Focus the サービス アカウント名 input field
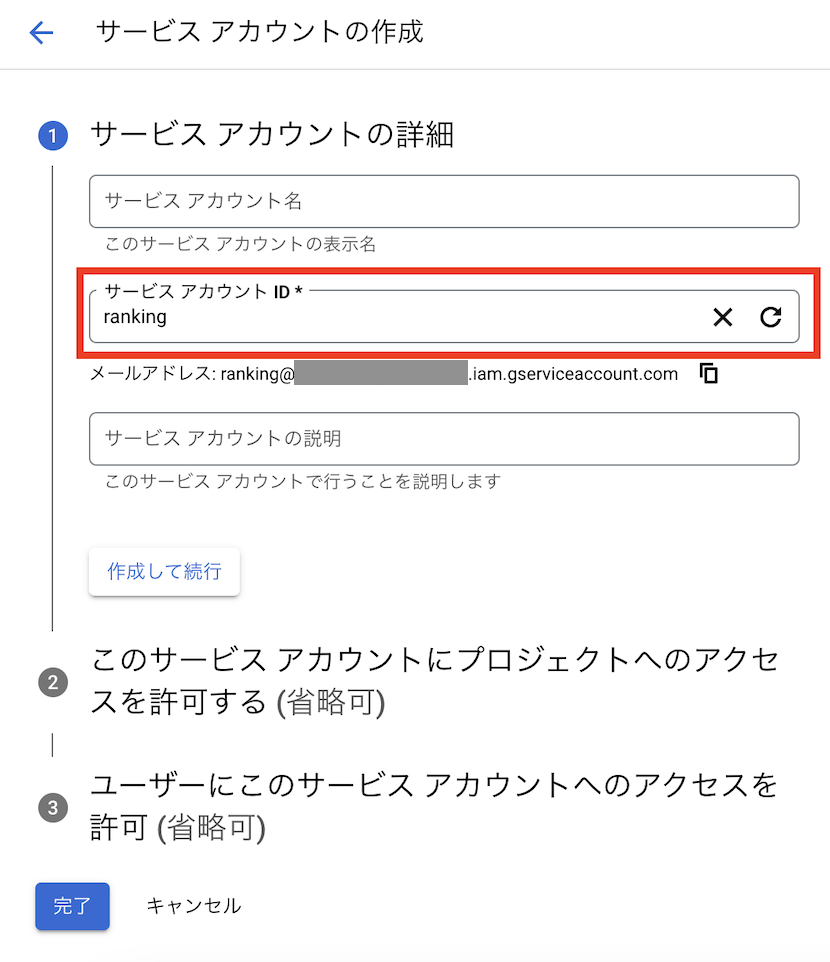Screen dimensions: 830x962 [443, 201]
